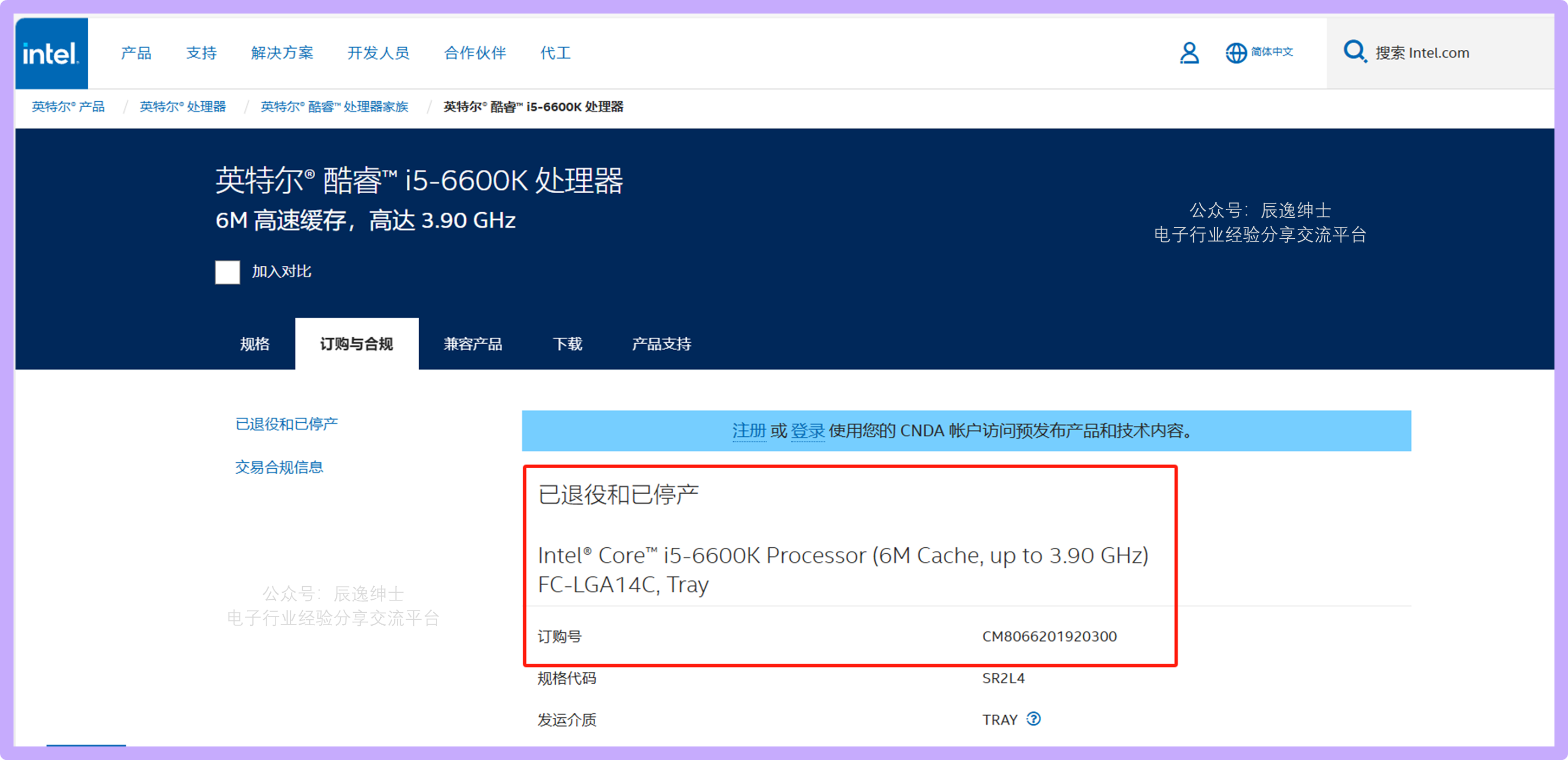The width and height of the screenshot is (1568, 760).
Task: Click the 登录 link in banner
Action: (x=807, y=431)
